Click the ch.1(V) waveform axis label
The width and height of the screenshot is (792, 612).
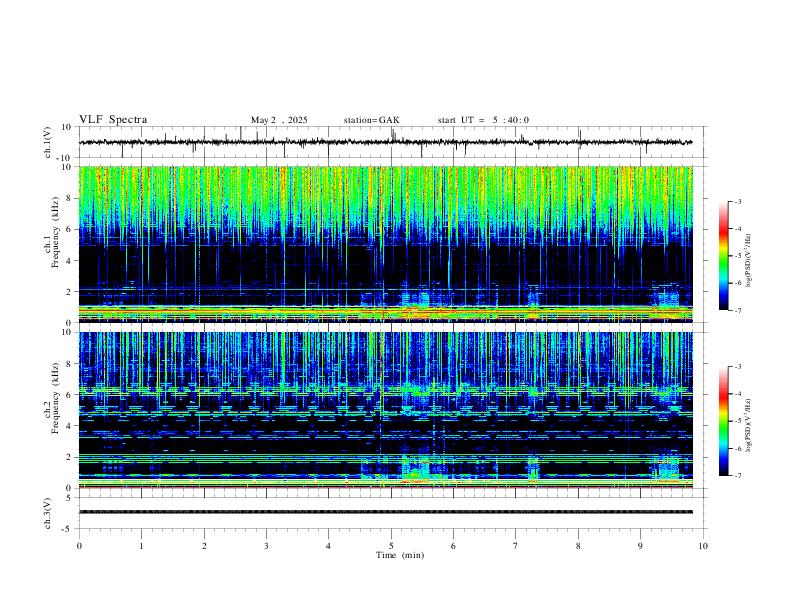coord(48,142)
